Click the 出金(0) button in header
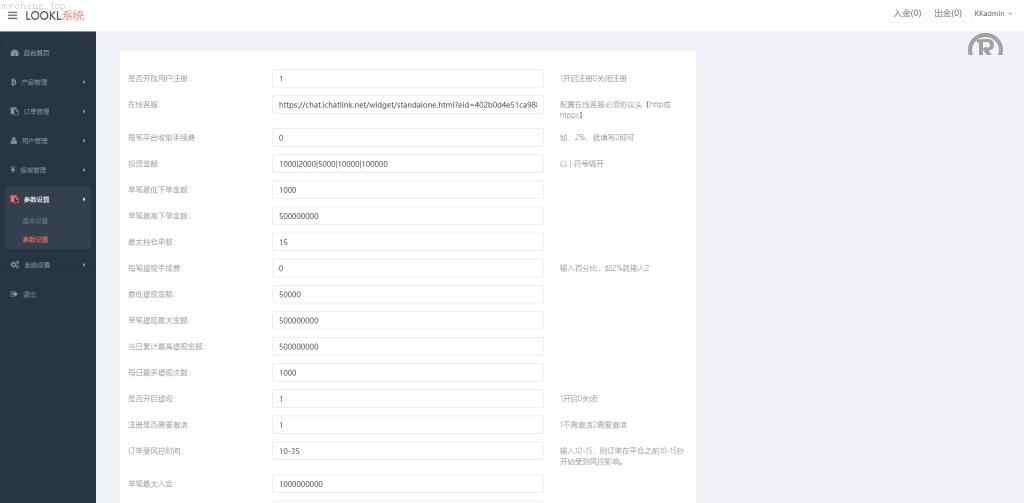This screenshot has height=503, width=1024. [947, 14]
